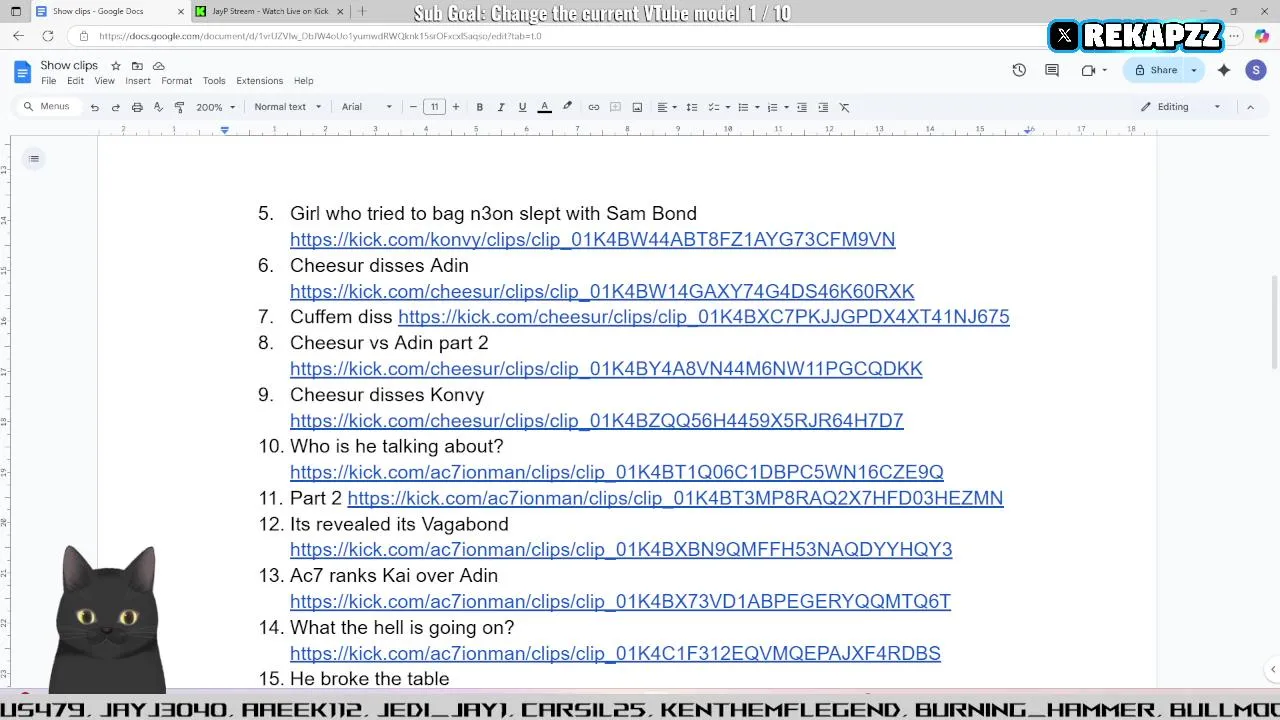Viewport: 1280px width, 720px height.
Task: Decrease font size with minus button
Action: (x=413, y=107)
